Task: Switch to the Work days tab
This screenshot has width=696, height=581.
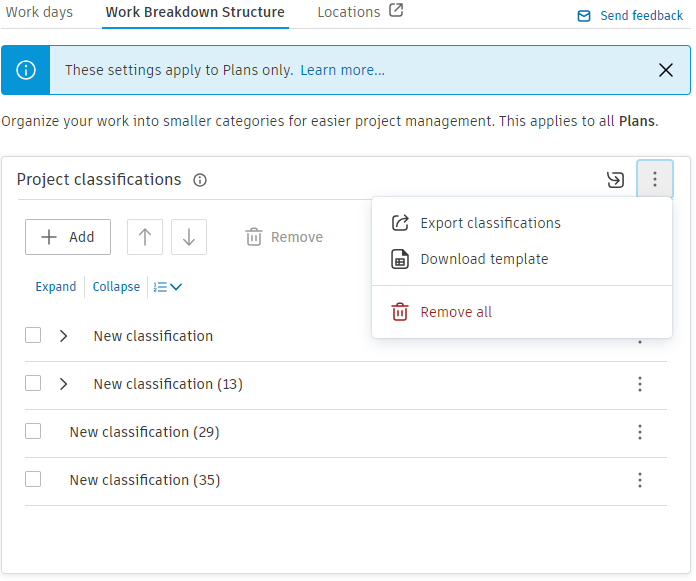Action: 40,12
